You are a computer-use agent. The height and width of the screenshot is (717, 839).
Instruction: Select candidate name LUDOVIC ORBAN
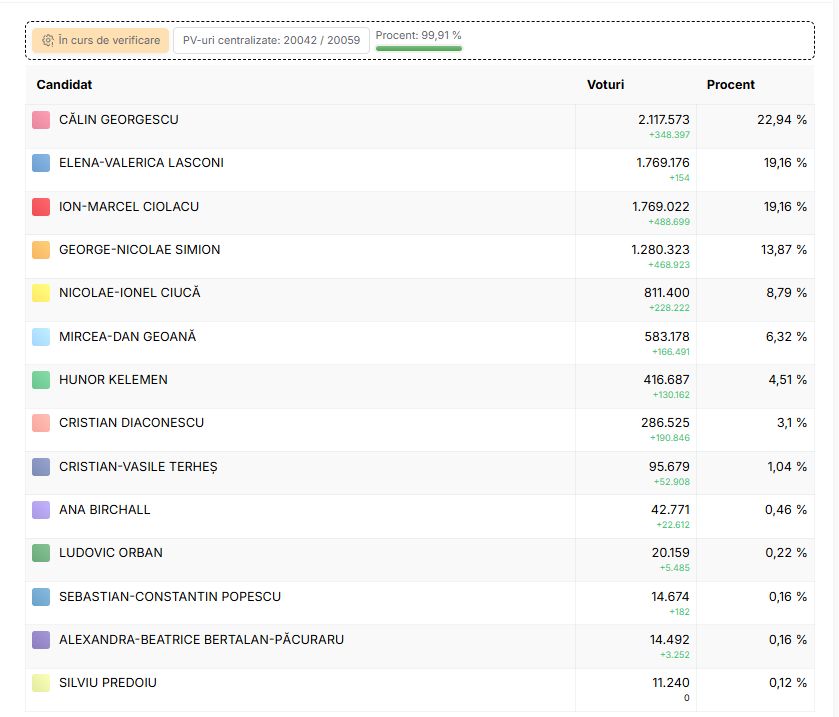tap(111, 553)
